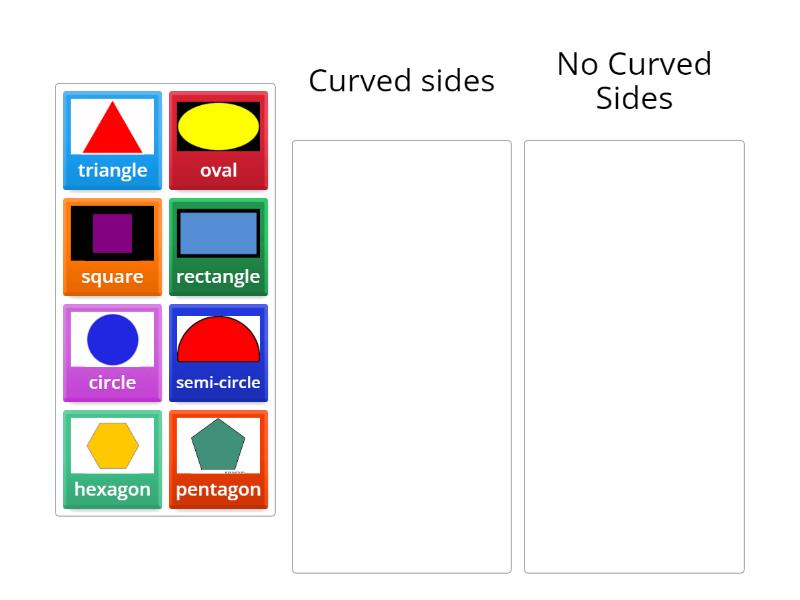This screenshot has height=600, width=800.
Task: Click the purple square image
Action: pos(112,233)
